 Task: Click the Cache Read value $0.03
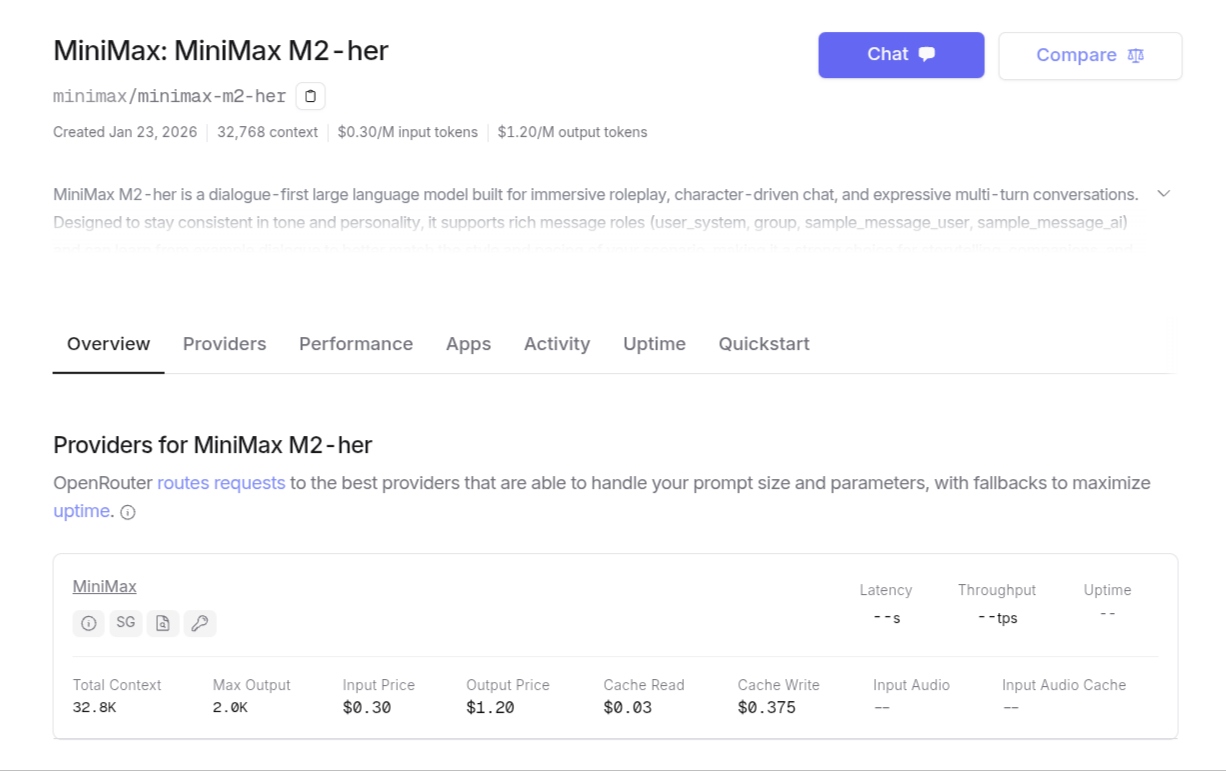tap(628, 708)
